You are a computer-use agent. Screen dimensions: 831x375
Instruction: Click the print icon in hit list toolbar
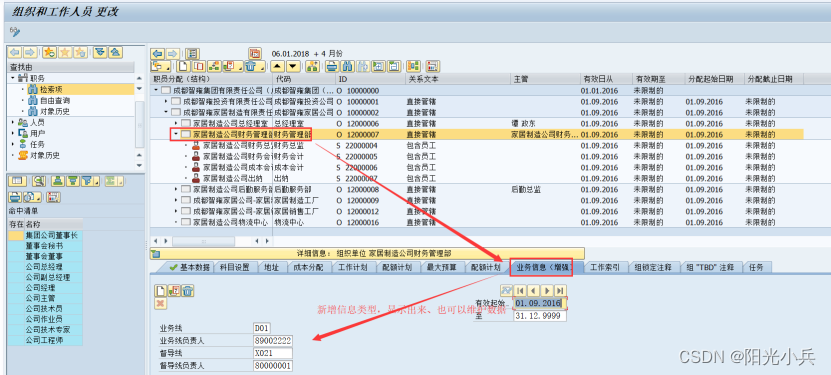tap(15, 197)
